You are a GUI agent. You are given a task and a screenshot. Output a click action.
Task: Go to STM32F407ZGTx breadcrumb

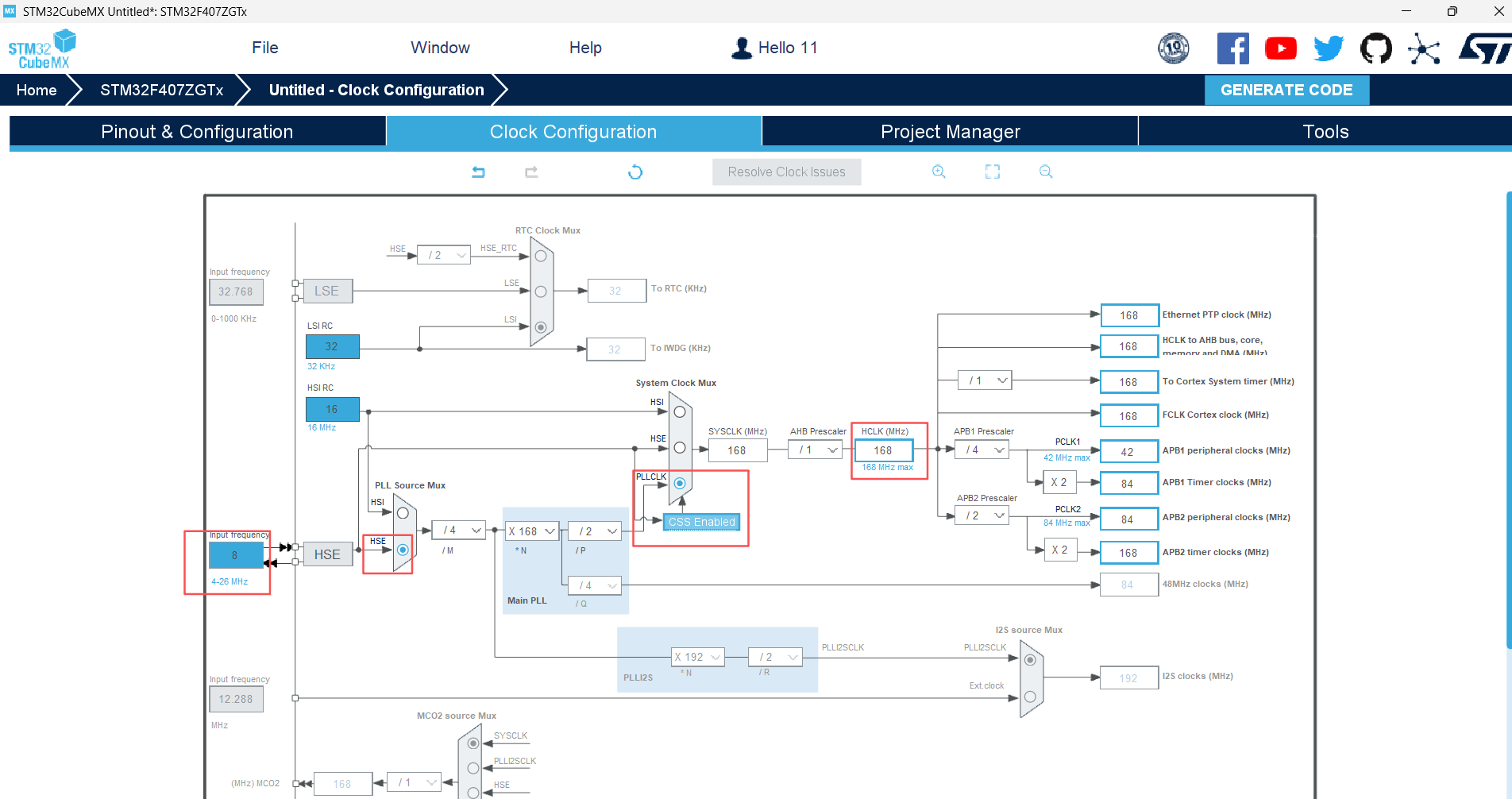coord(162,90)
